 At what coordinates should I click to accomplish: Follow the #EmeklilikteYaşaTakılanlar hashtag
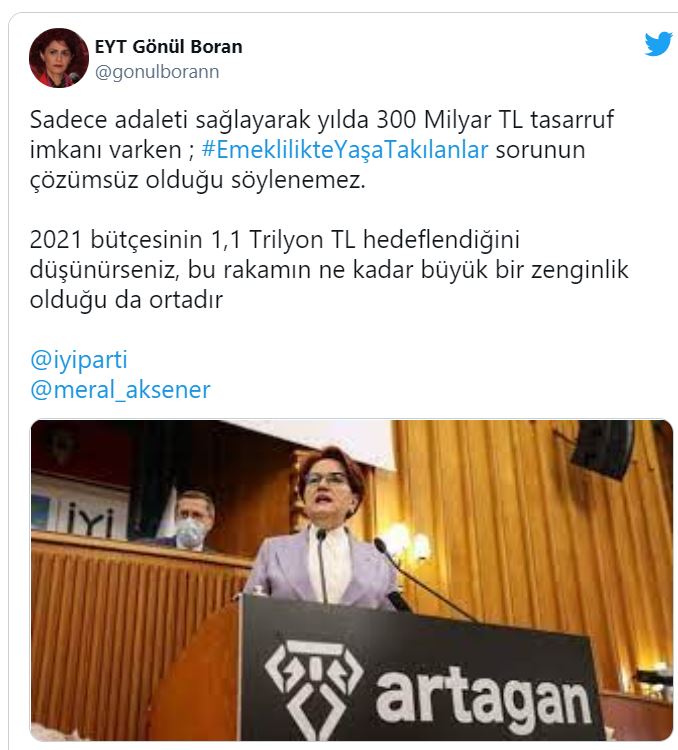click(345, 150)
